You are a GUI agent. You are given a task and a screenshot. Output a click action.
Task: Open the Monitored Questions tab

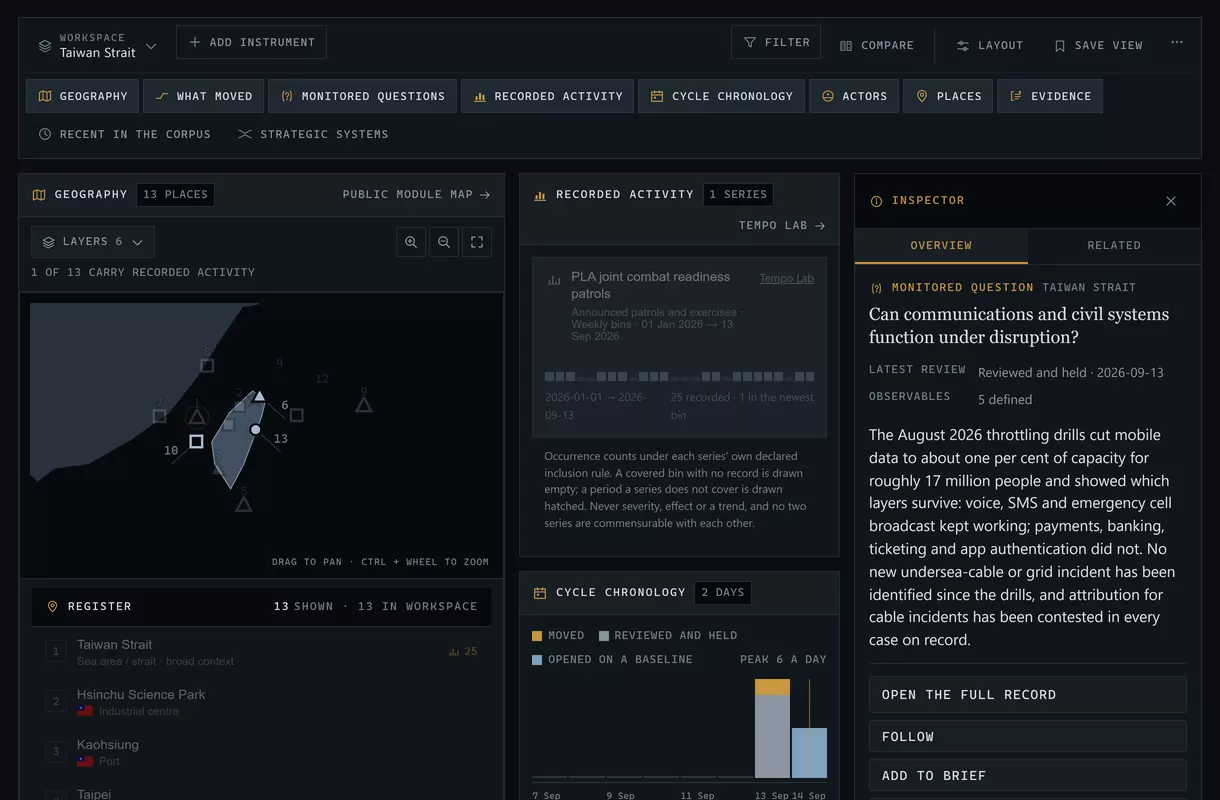(x=363, y=96)
